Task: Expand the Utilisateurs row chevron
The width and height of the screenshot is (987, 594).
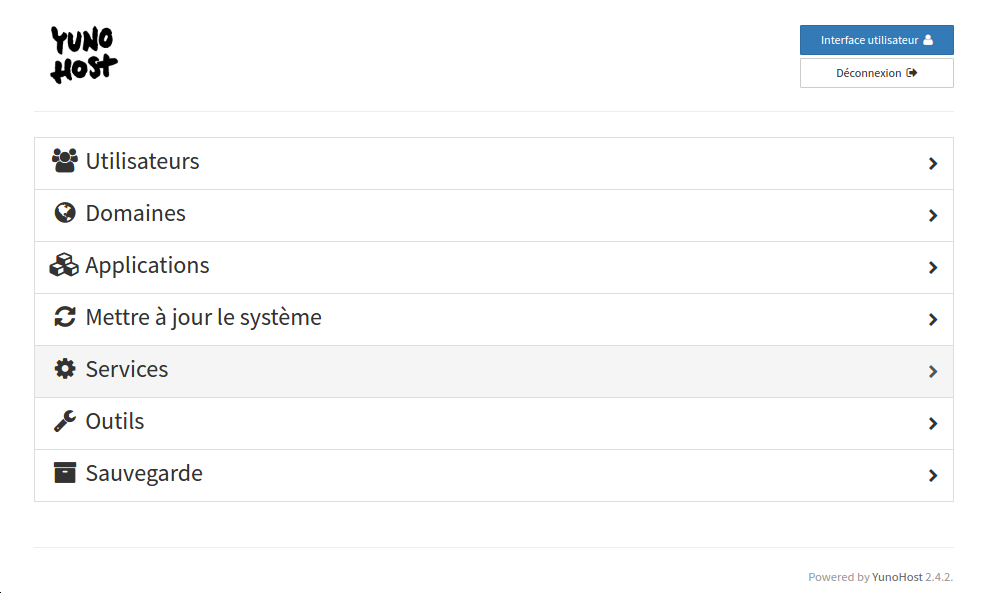Action: coord(933,164)
